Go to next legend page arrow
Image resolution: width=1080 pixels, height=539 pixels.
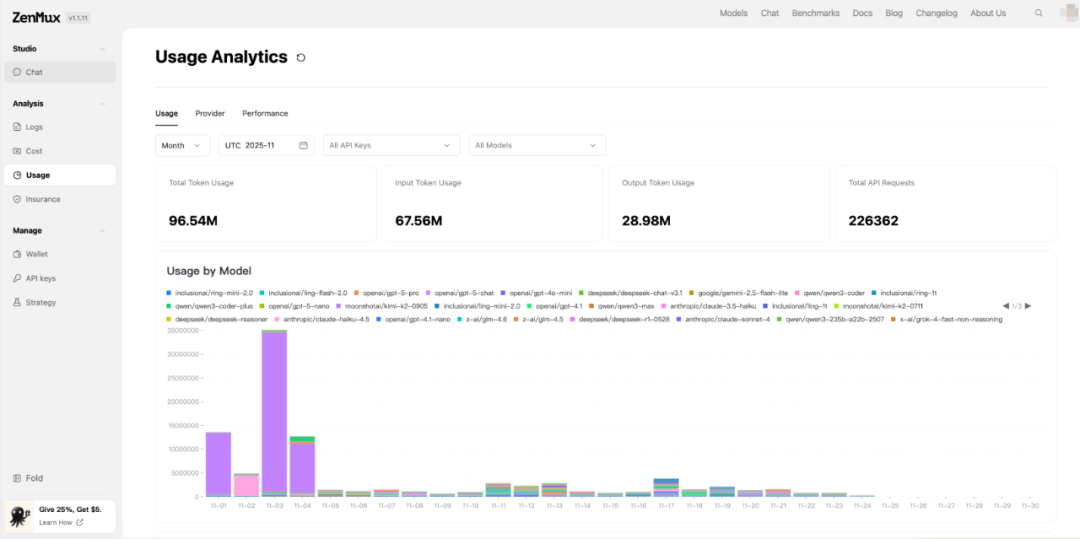click(1028, 306)
